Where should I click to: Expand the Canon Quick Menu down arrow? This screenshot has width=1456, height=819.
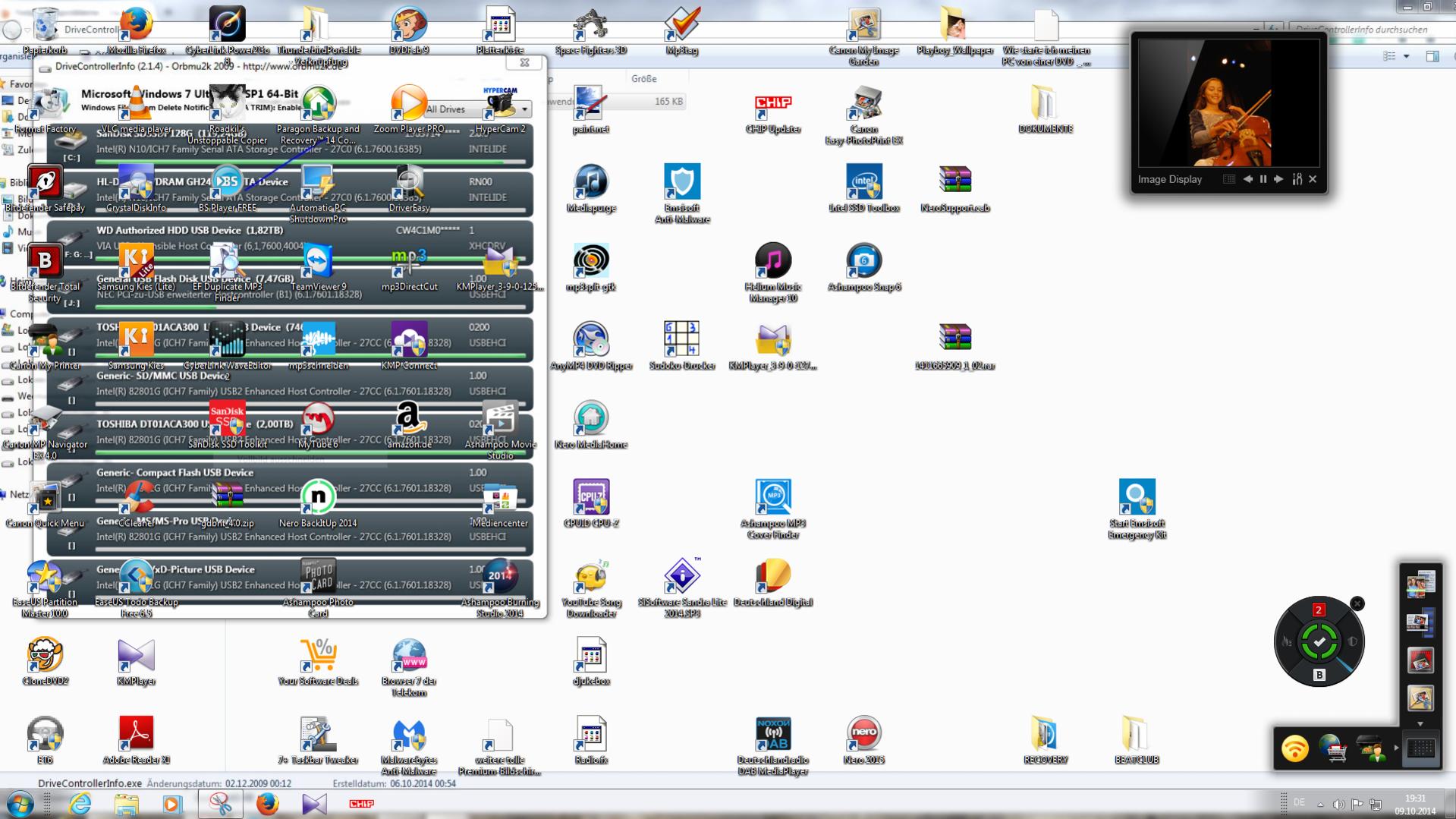(1420, 724)
